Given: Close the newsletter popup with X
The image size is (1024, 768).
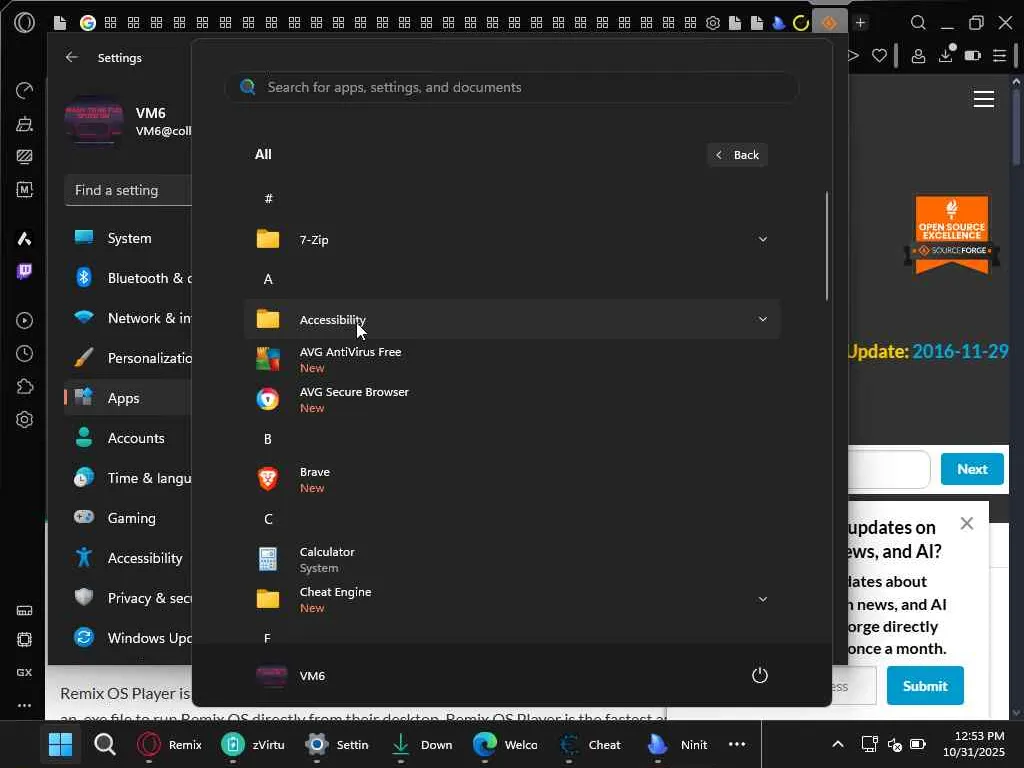Looking at the screenshot, I should (x=967, y=523).
